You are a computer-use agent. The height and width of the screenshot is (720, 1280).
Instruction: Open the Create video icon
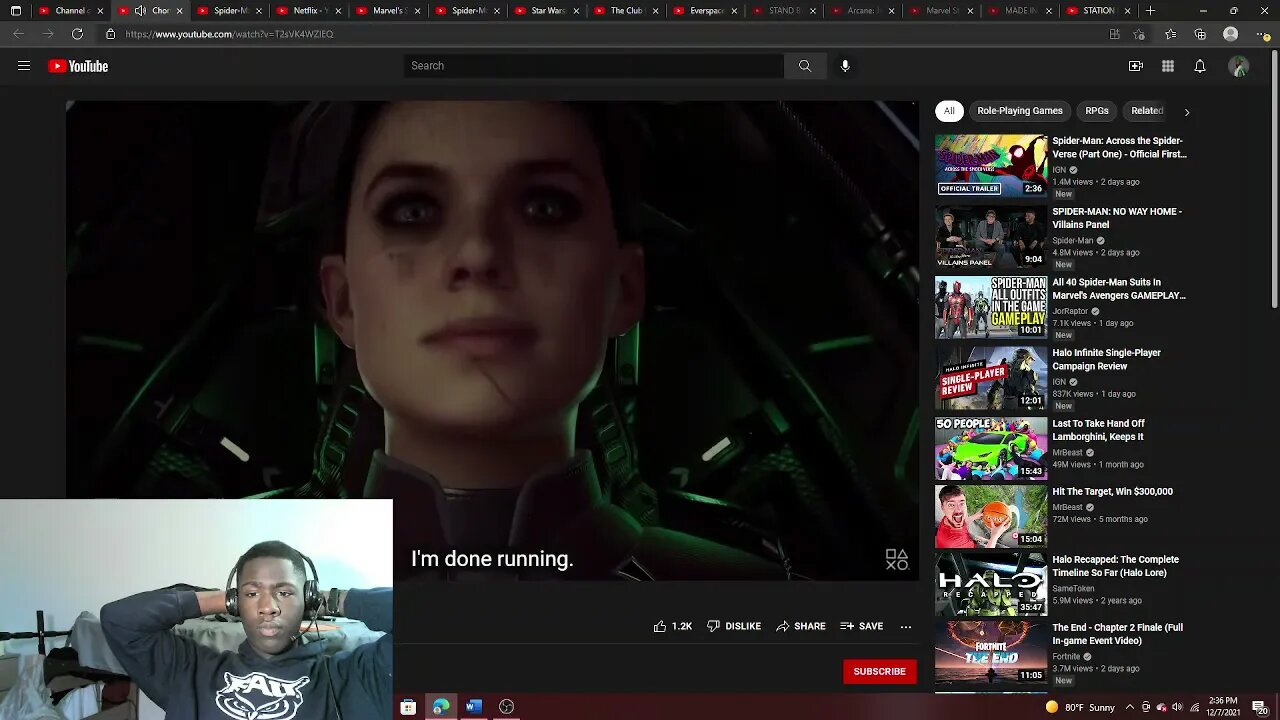[1136, 66]
